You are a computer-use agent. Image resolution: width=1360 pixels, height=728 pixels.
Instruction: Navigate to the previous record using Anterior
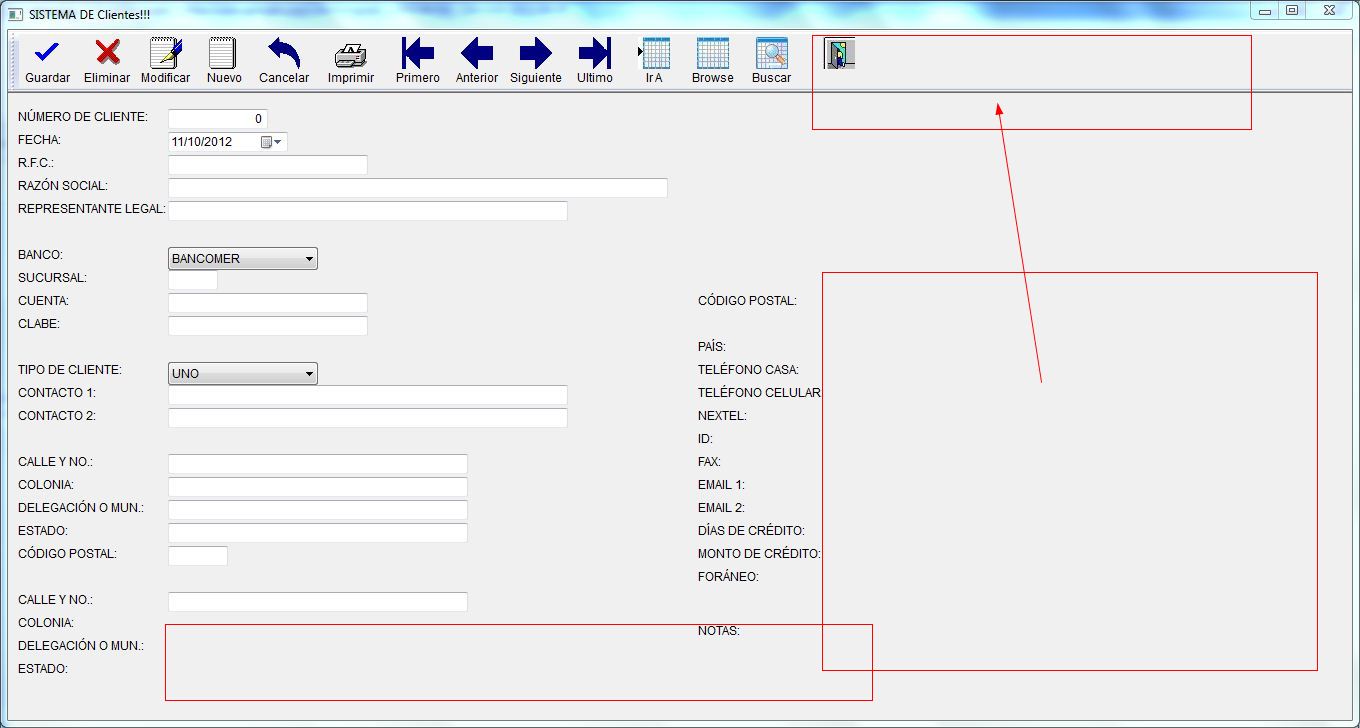[476, 52]
